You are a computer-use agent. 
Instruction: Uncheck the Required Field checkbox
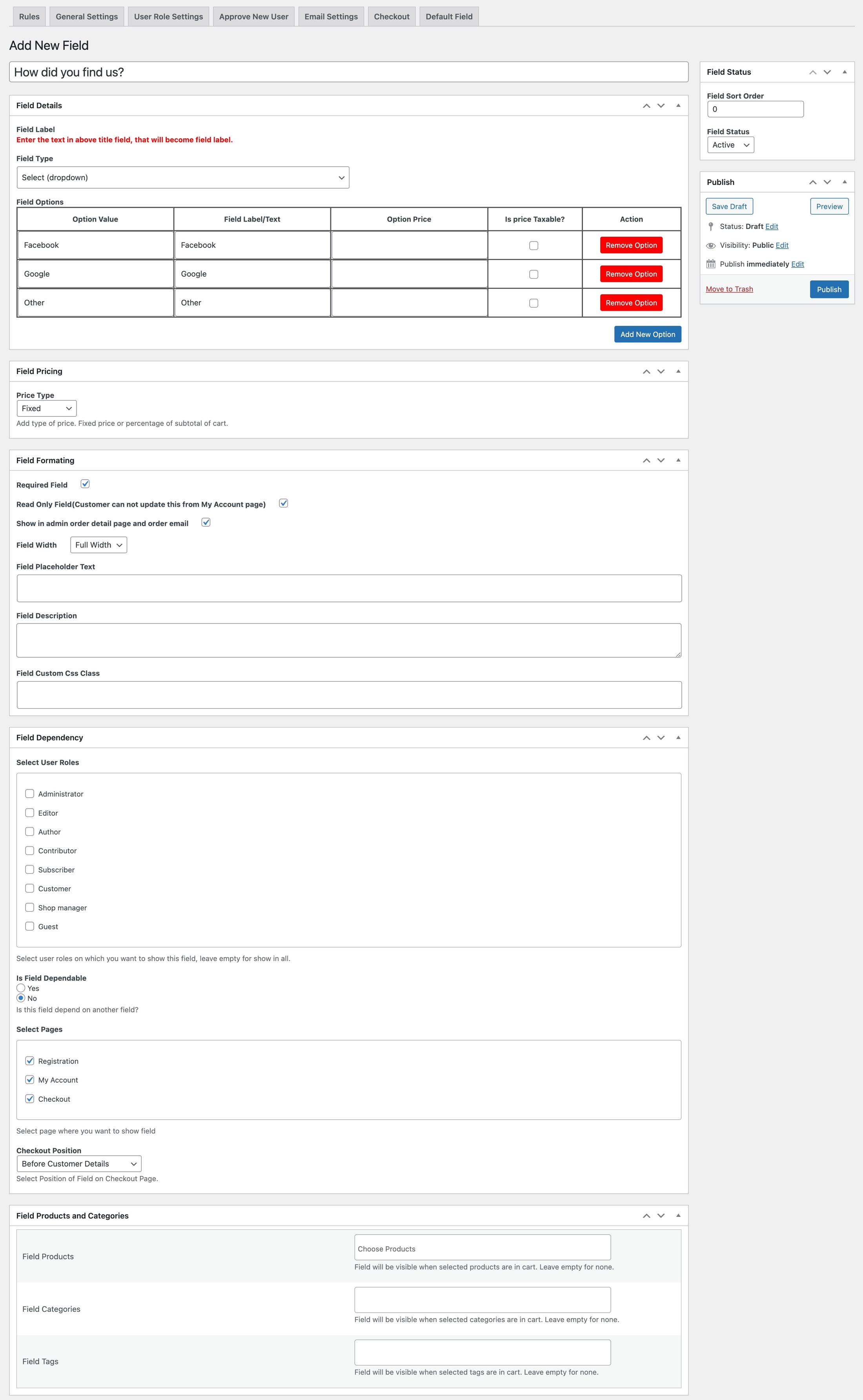coord(85,484)
